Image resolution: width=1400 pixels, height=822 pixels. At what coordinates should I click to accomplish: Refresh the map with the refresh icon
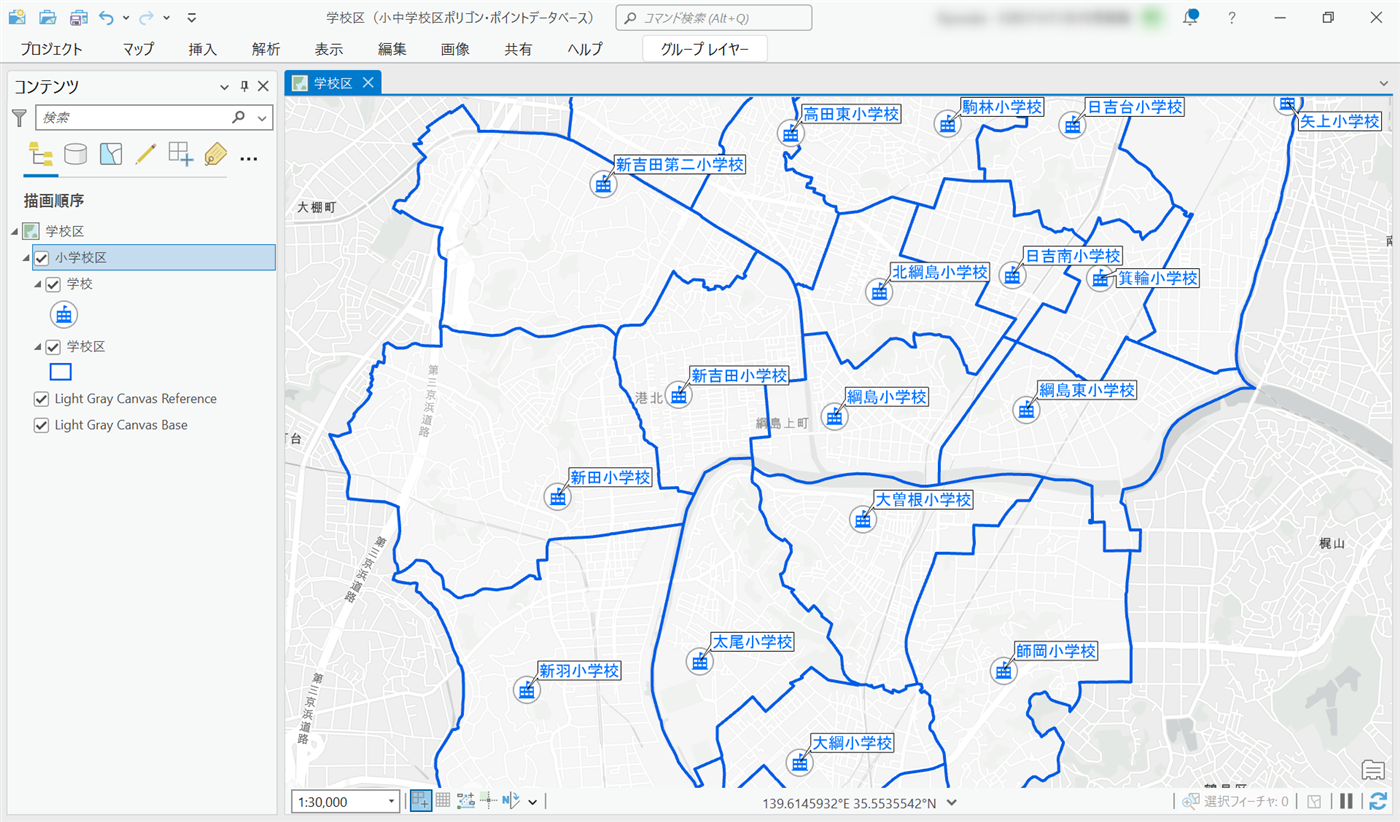click(1378, 801)
